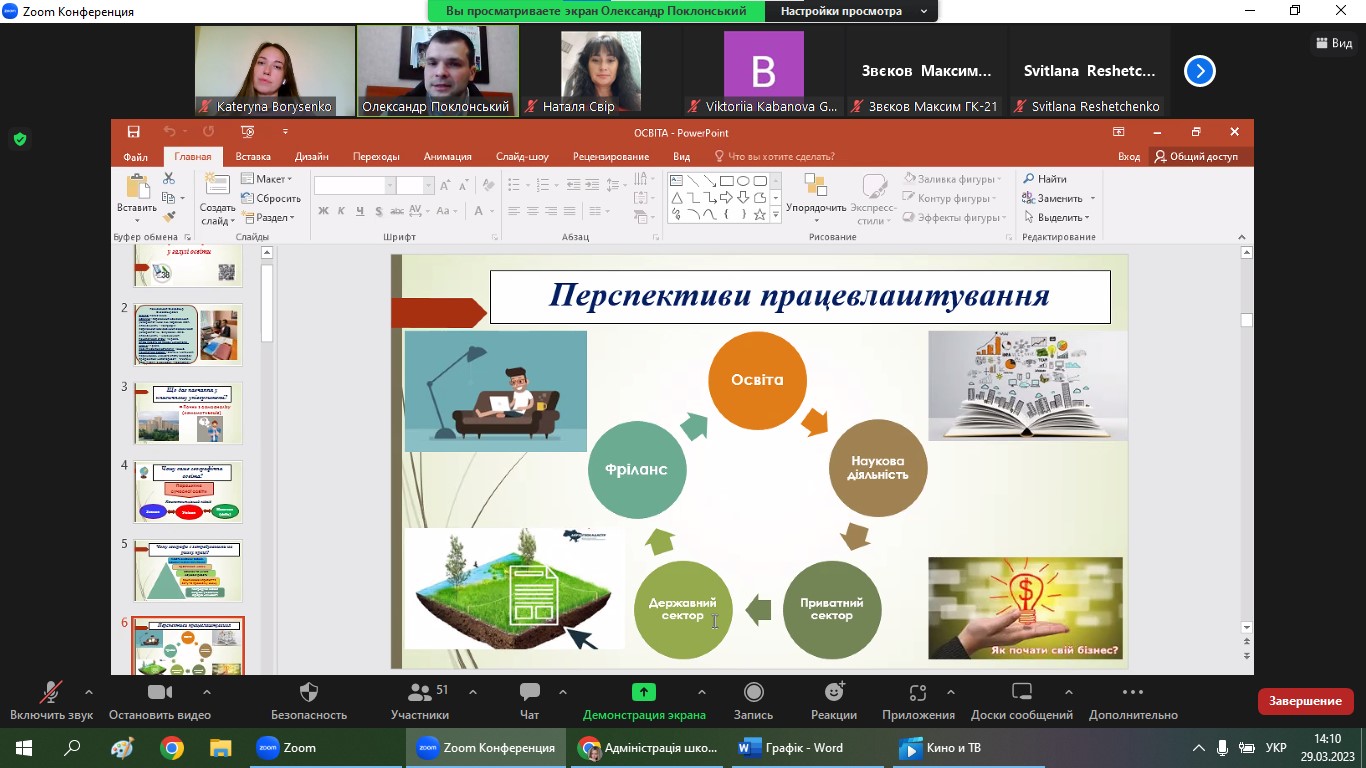Toggle the Вид view layout button
The width and height of the screenshot is (1366, 768).
[1333, 43]
